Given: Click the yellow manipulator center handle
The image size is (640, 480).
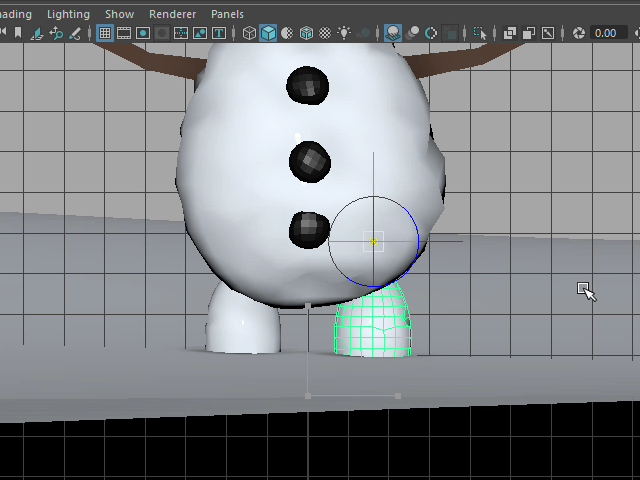Looking at the screenshot, I should [374, 242].
